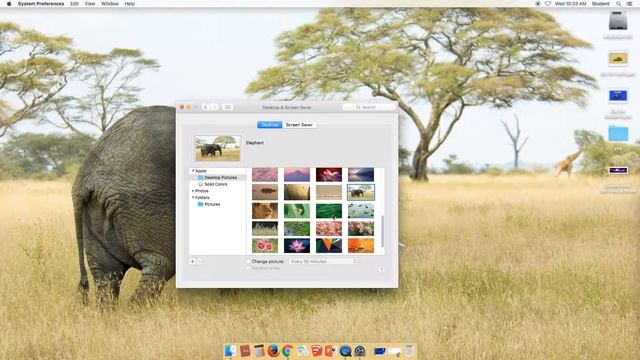
Task: Choose the purple lotus flower wallpaper
Action: click(297, 246)
